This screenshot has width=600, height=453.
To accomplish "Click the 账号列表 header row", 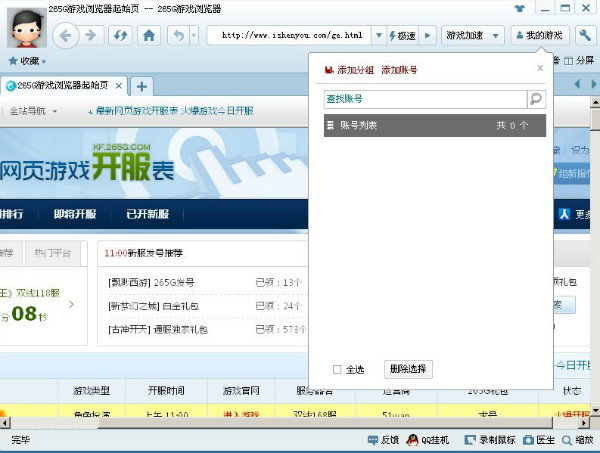I will click(x=435, y=125).
